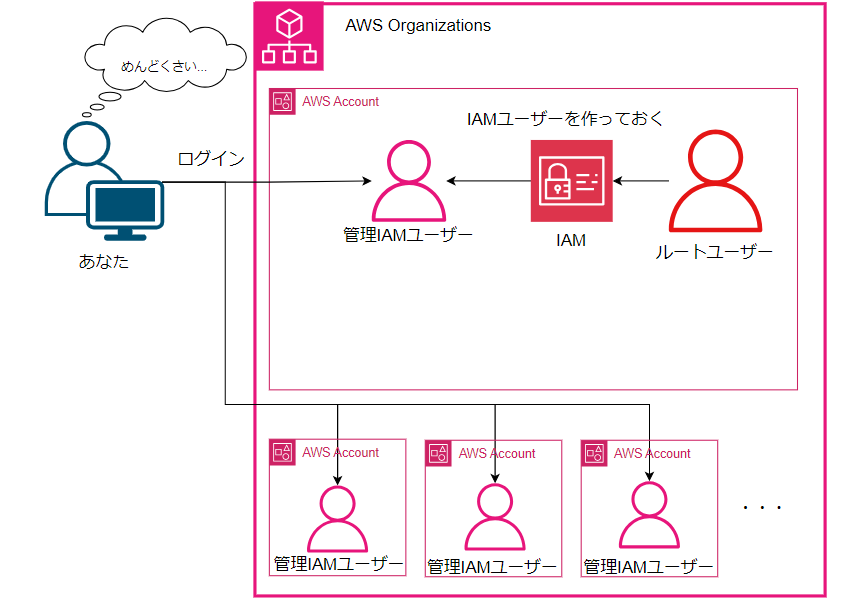Viewport: 859px width, 601px height.
Task: Click AWS Account label of the large box
Action: pos(340,101)
